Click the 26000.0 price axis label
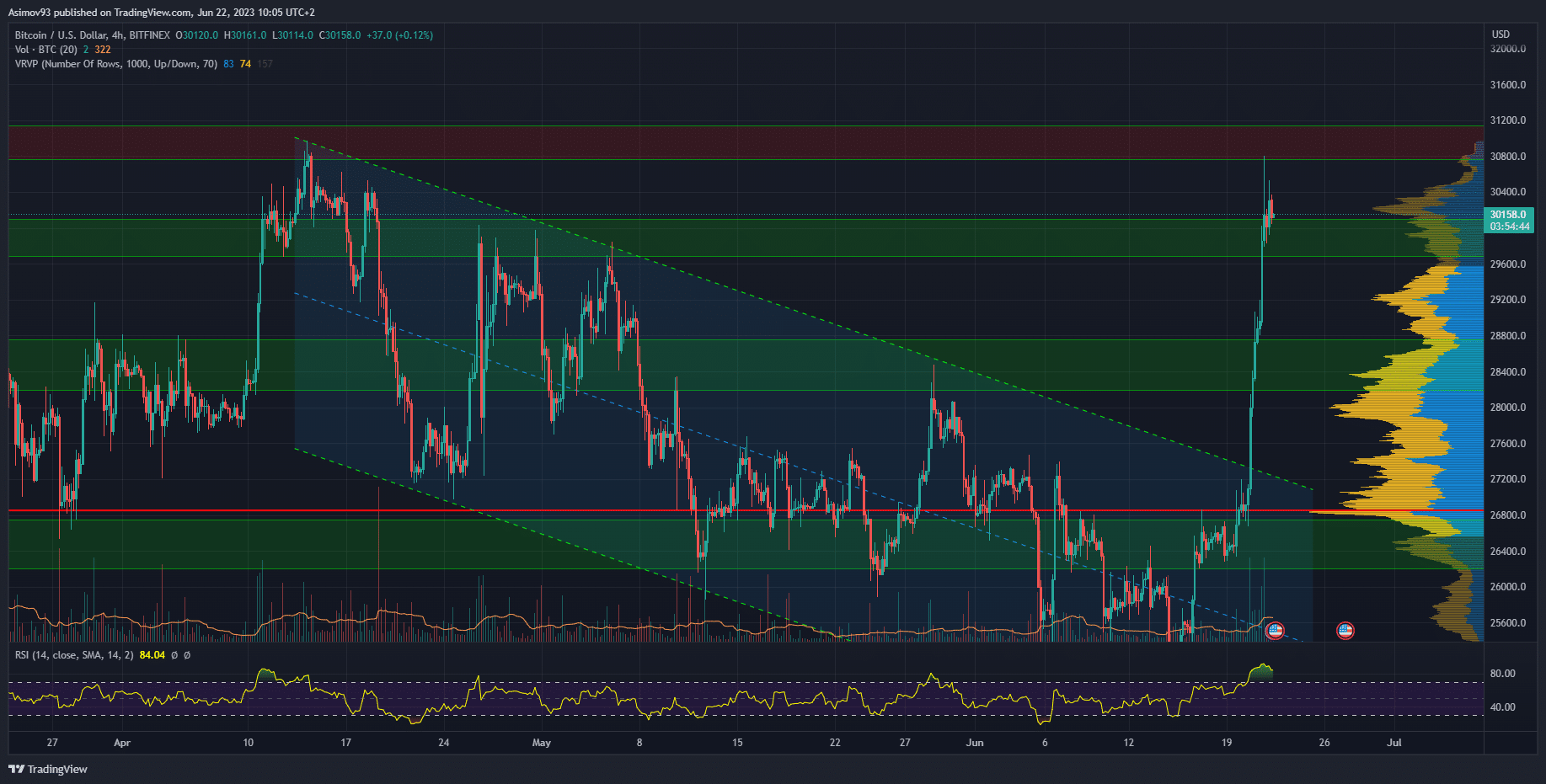Image resolution: width=1546 pixels, height=784 pixels. point(1508,587)
